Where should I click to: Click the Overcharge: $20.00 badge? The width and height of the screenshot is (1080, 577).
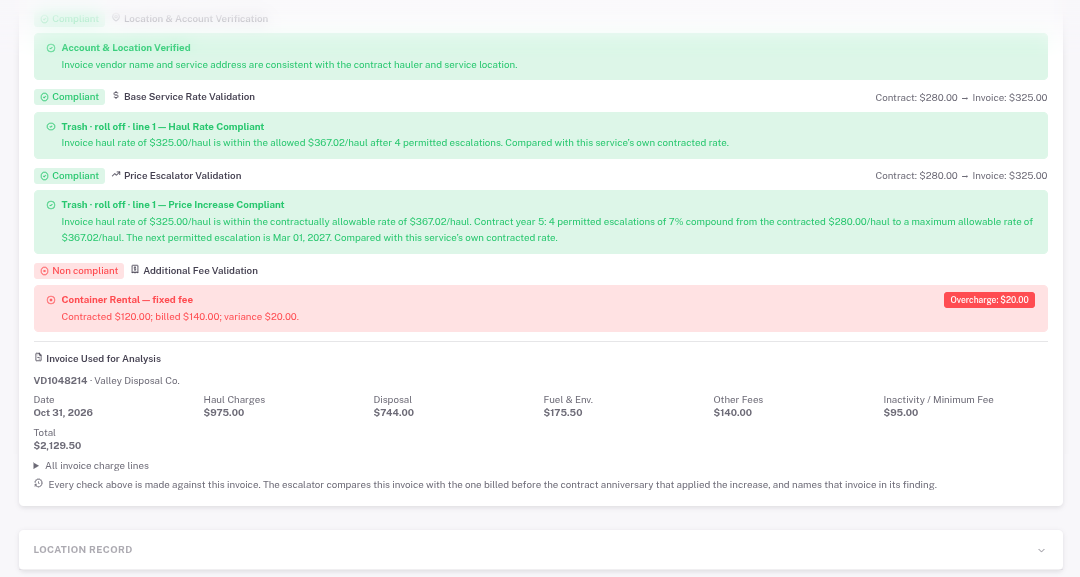989,300
